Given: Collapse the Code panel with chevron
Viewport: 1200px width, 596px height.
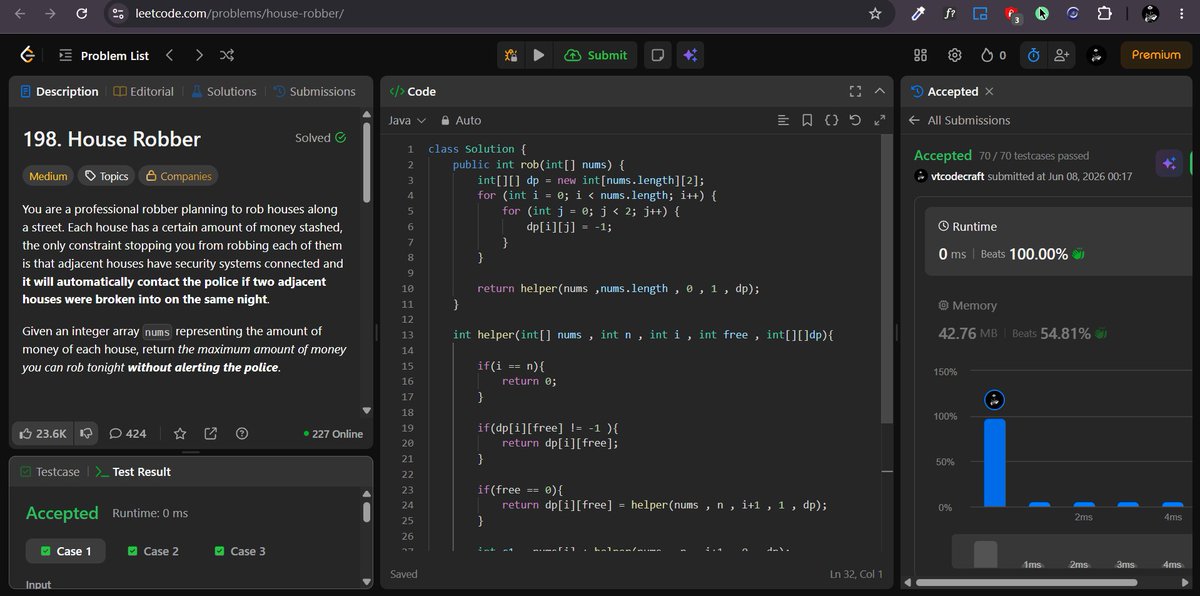Looking at the screenshot, I should coord(880,91).
